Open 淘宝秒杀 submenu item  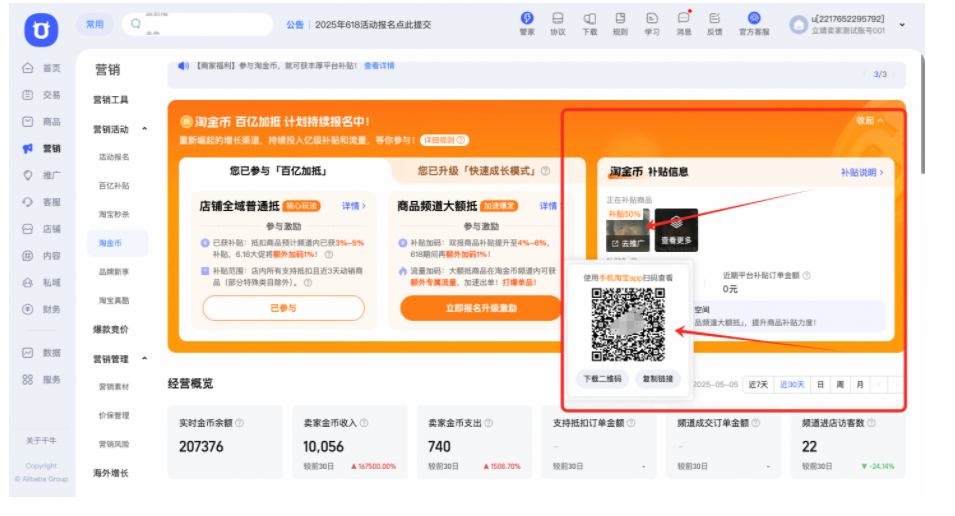tap(114, 214)
